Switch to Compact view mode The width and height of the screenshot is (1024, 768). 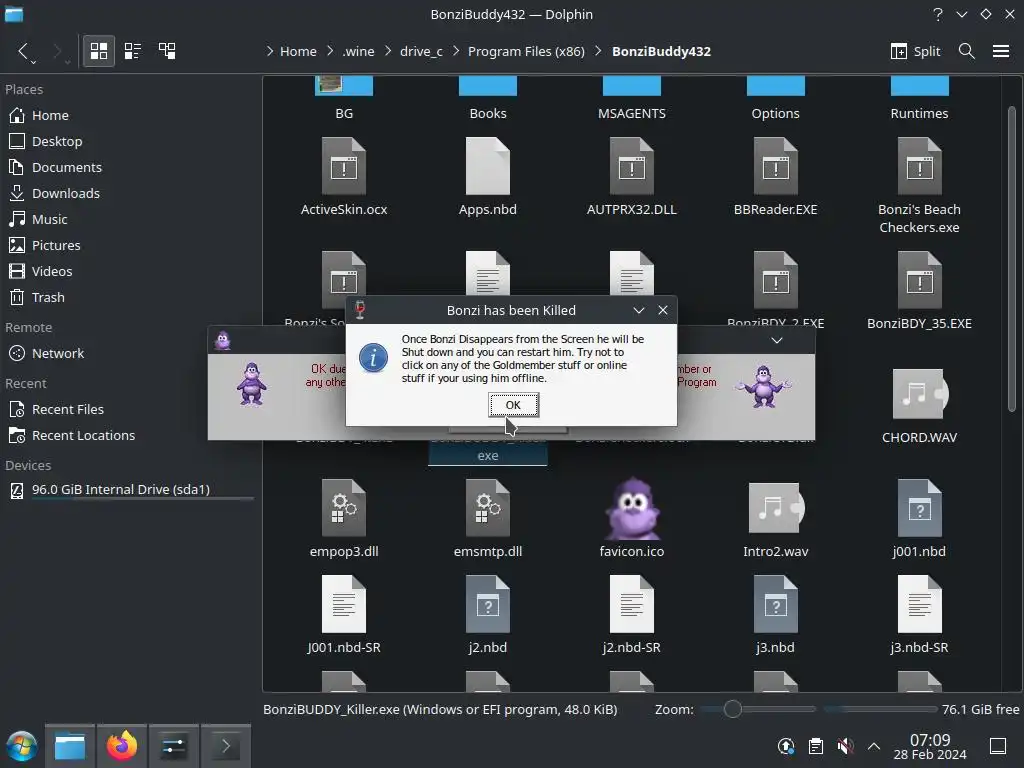tap(133, 51)
